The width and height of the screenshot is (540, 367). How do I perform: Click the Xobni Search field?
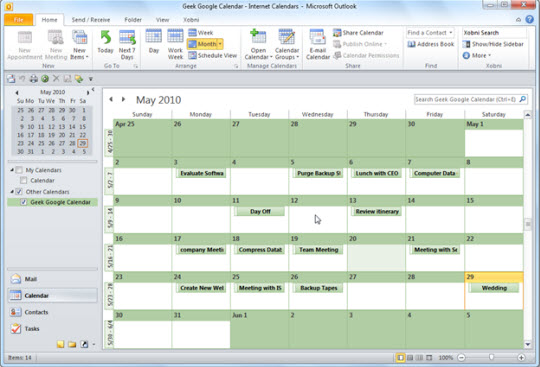pyautogui.click(x=494, y=33)
